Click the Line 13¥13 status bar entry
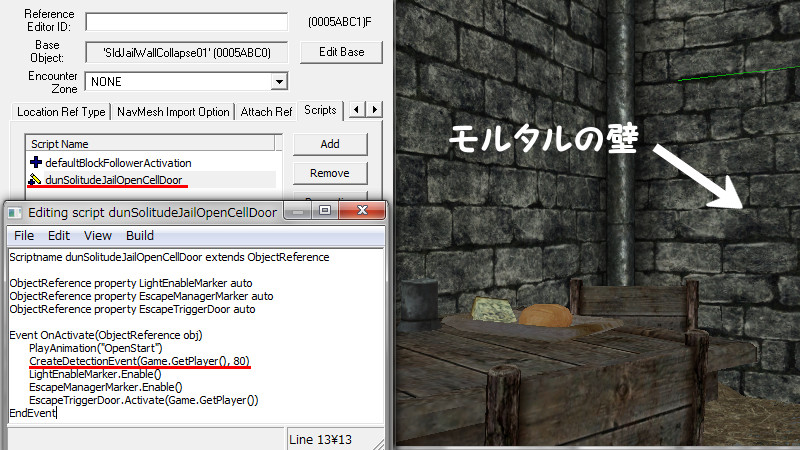The width and height of the screenshot is (800, 450). pos(320,440)
